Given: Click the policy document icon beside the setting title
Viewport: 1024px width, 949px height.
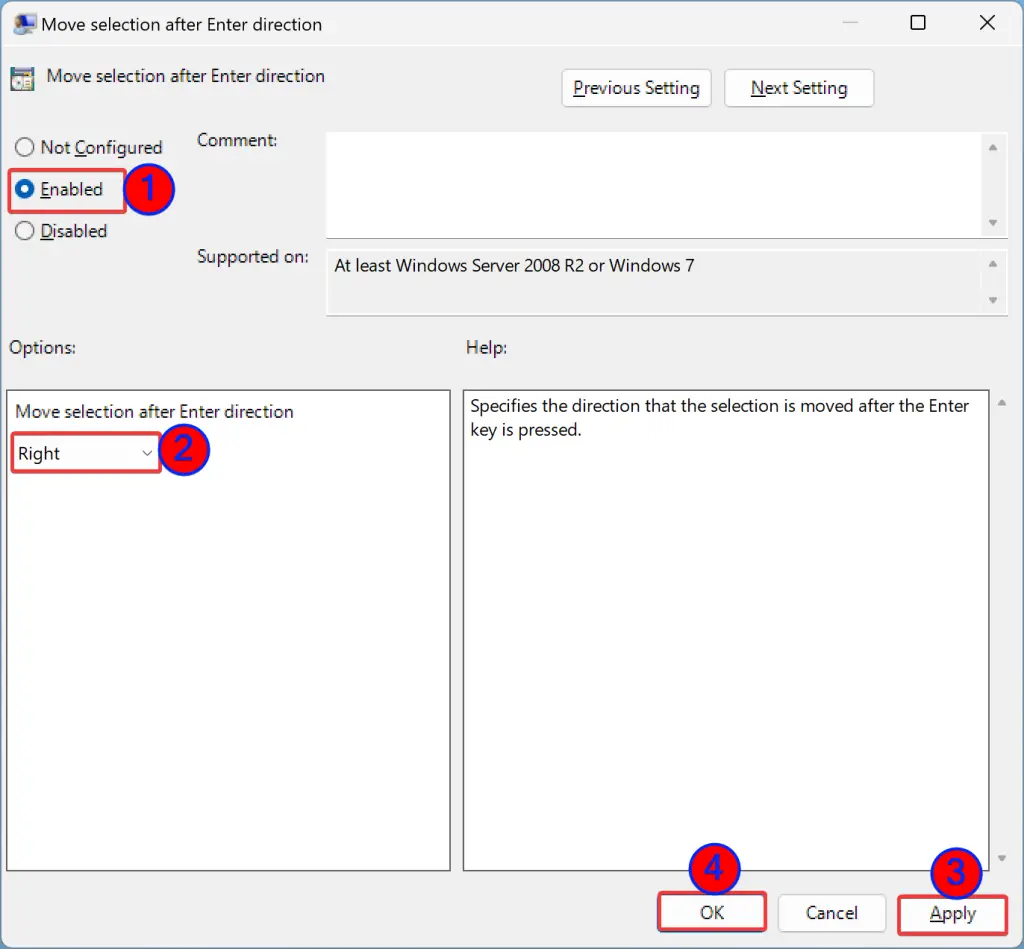Looking at the screenshot, I should [x=20, y=76].
